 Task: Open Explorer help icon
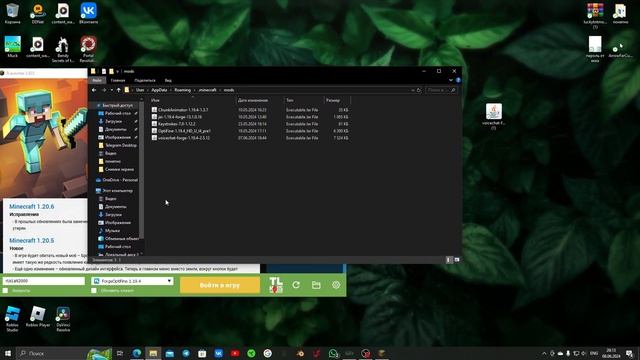click(458, 80)
